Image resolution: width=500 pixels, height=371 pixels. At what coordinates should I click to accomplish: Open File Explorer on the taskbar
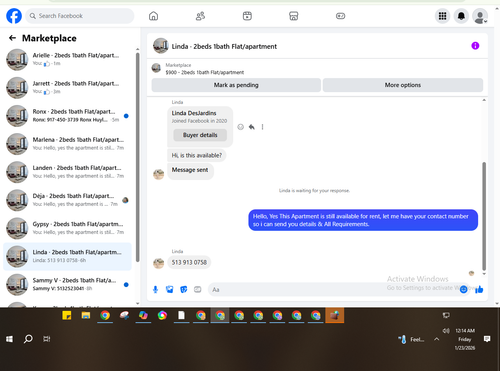86,315
